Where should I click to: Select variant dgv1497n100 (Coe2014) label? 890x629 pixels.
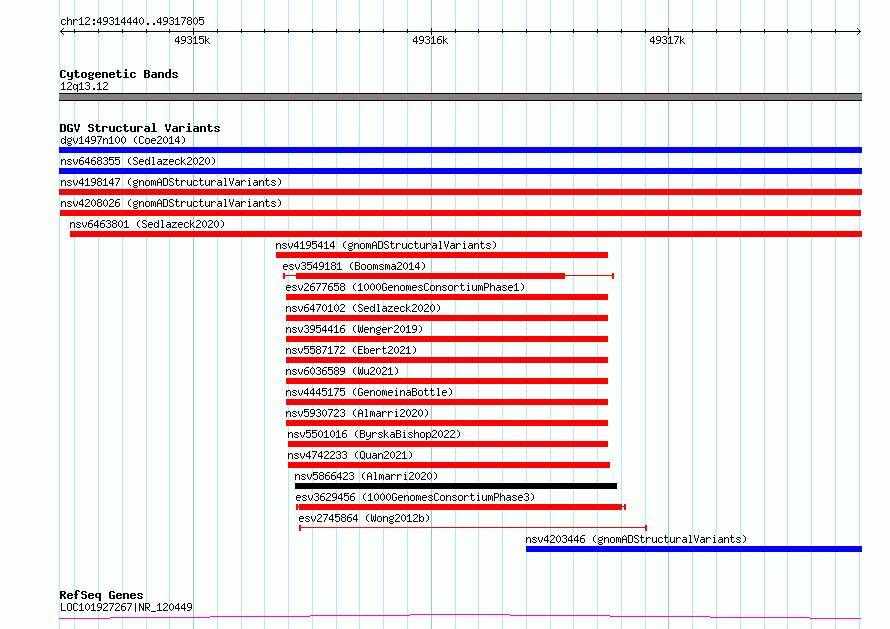coord(123,140)
